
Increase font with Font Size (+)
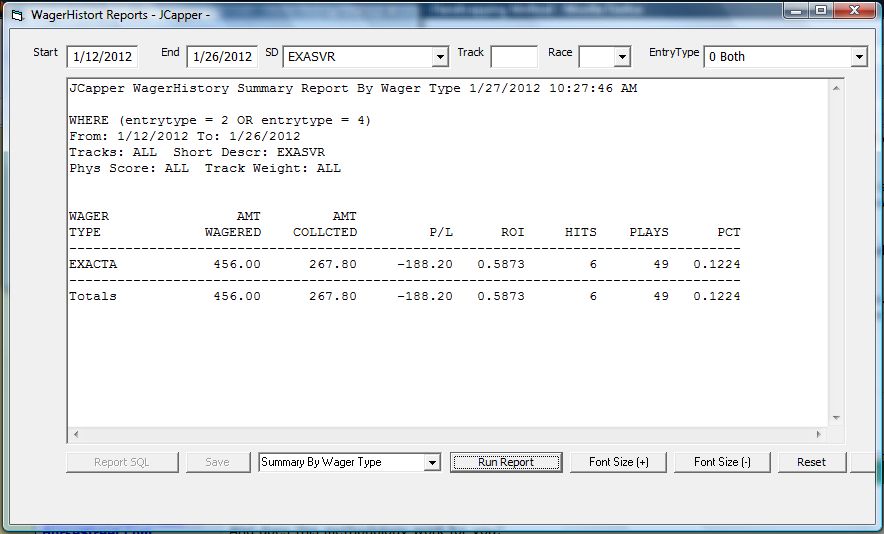click(x=618, y=462)
